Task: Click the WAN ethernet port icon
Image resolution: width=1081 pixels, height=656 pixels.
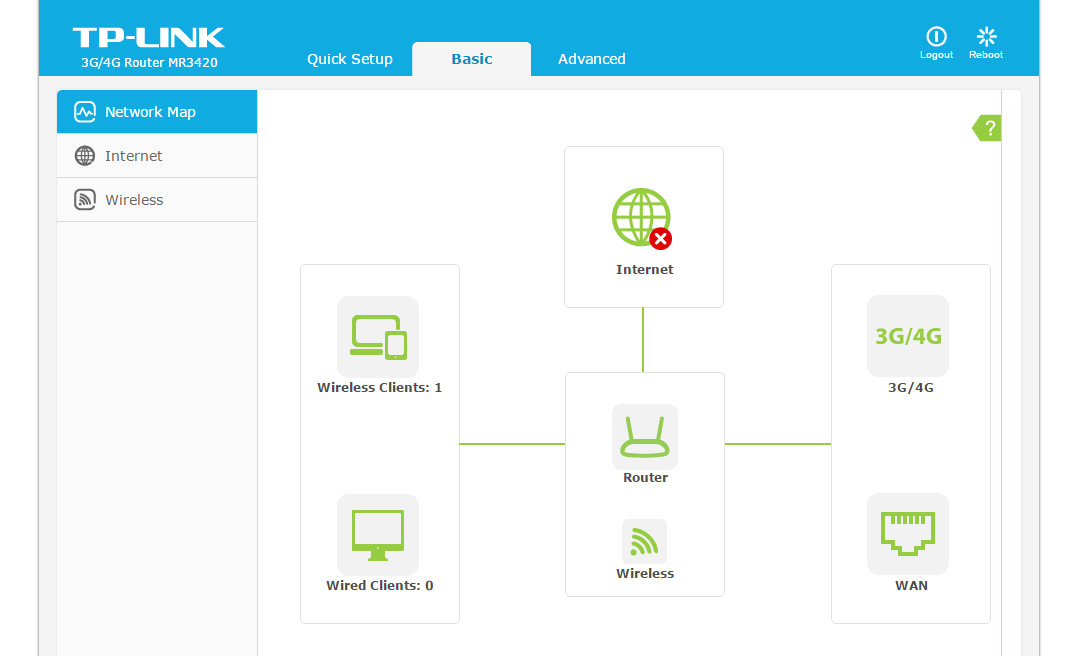Action: [x=908, y=533]
